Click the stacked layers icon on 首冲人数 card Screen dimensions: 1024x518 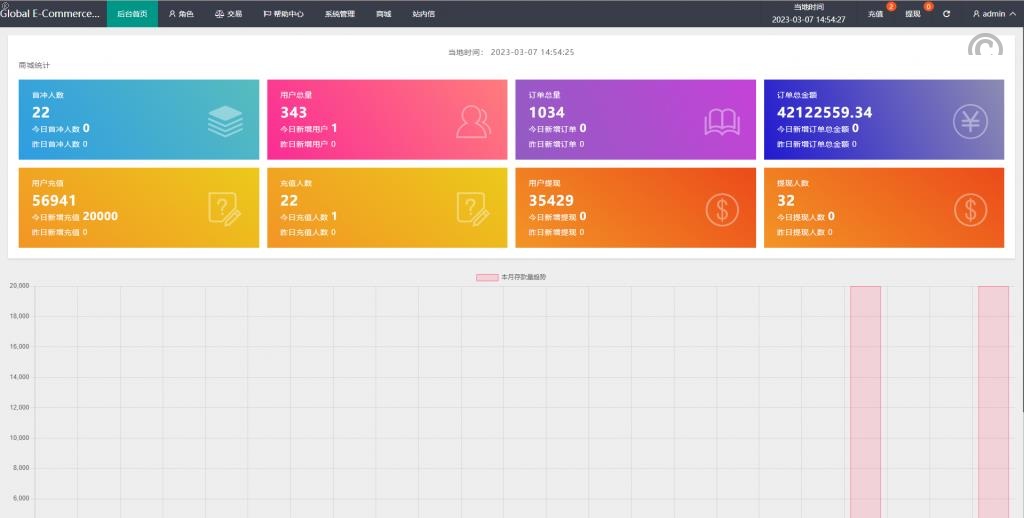tap(225, 121)
